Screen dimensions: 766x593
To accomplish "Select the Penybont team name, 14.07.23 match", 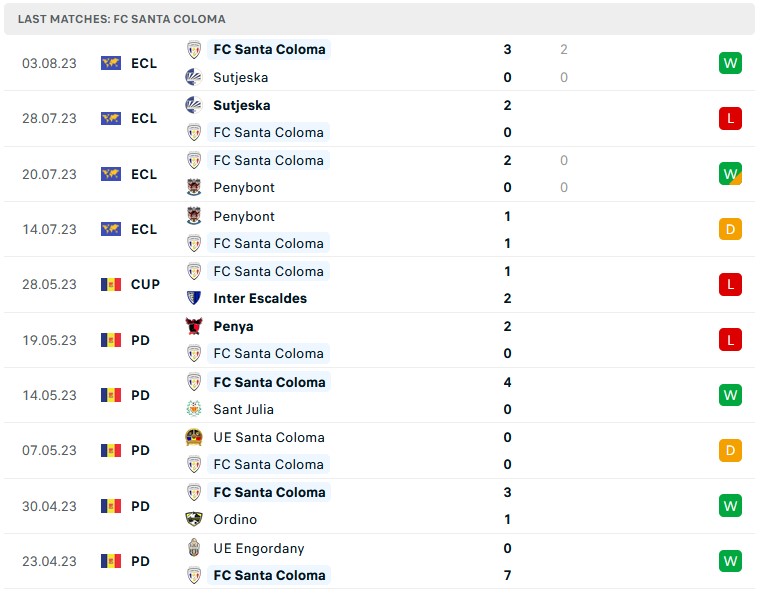I will tap(244, 216).
